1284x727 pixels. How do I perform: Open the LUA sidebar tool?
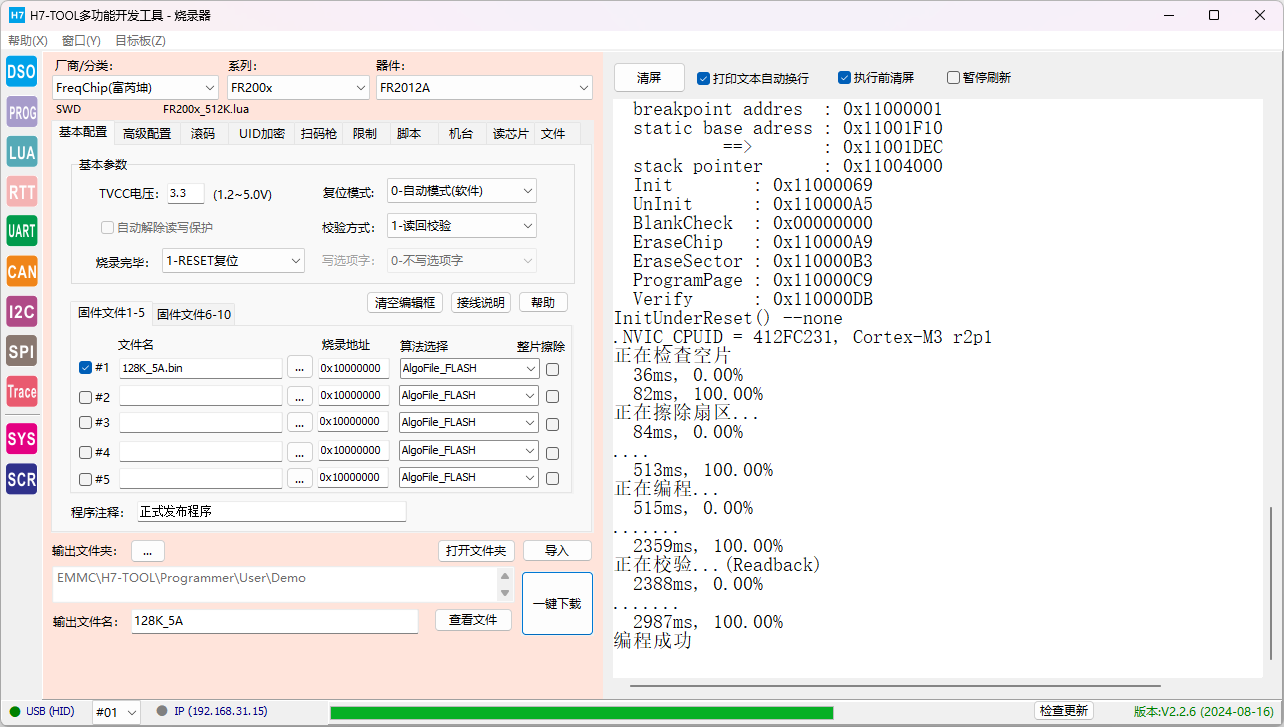click(x=22, y=152)
